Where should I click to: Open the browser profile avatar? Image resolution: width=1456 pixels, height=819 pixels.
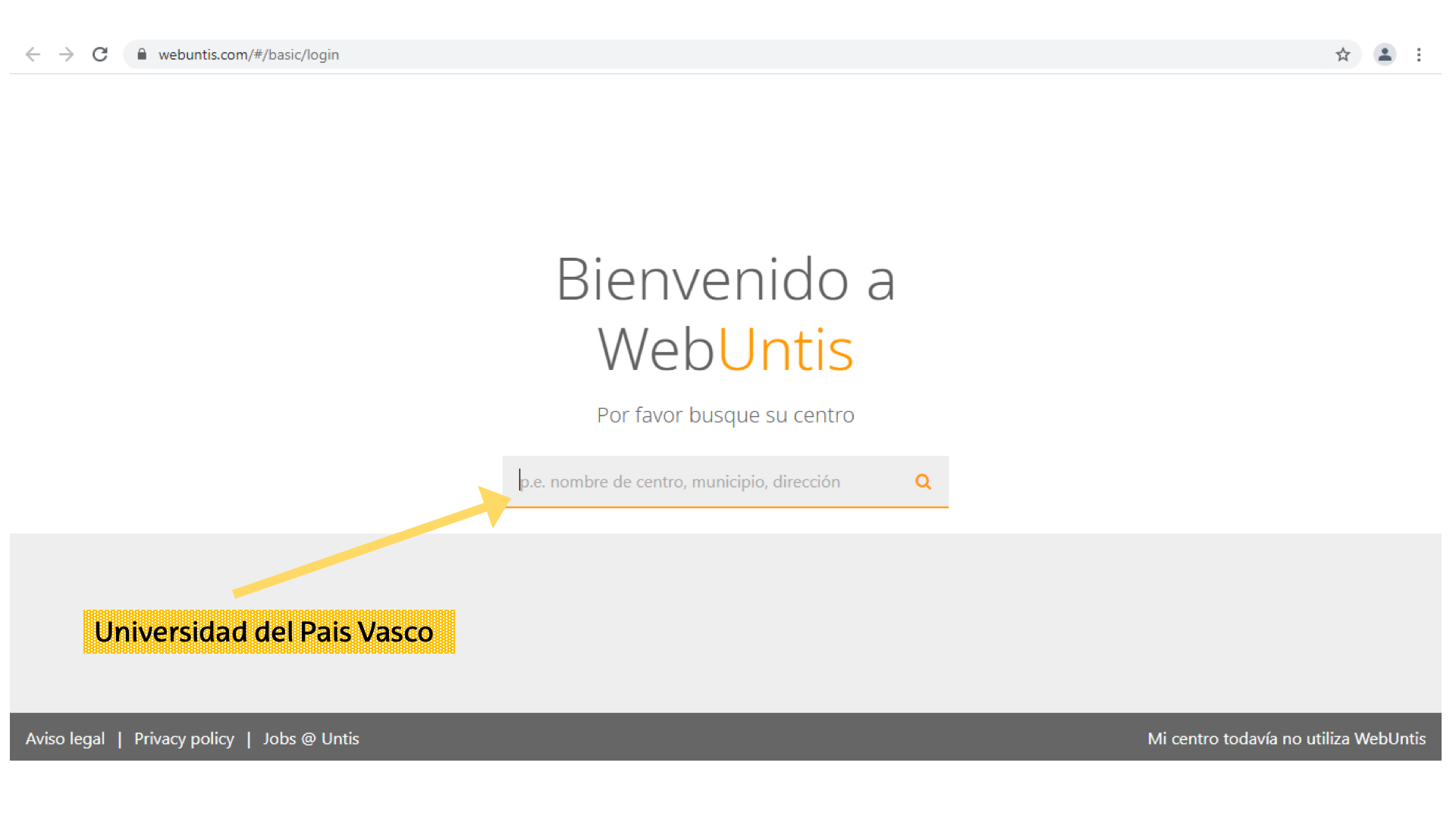[1385, 55]
